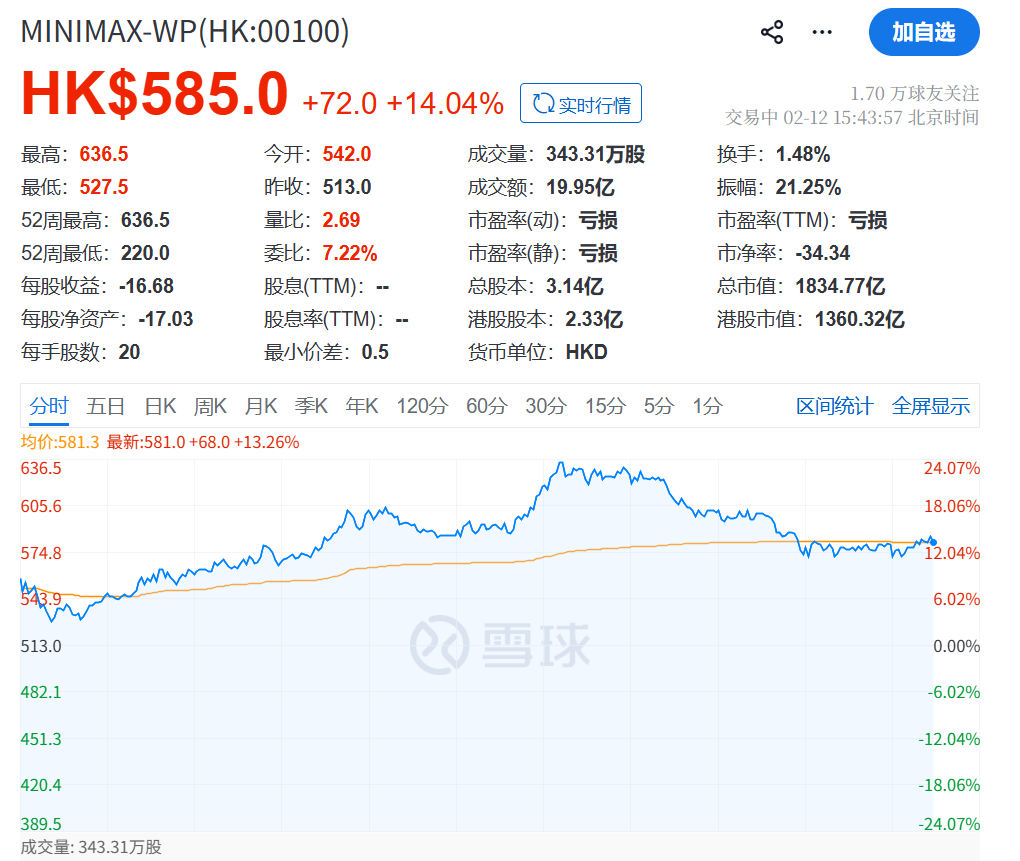Open the 季K chart view
Screen dimensions: 1020x861
coord(310,406)
